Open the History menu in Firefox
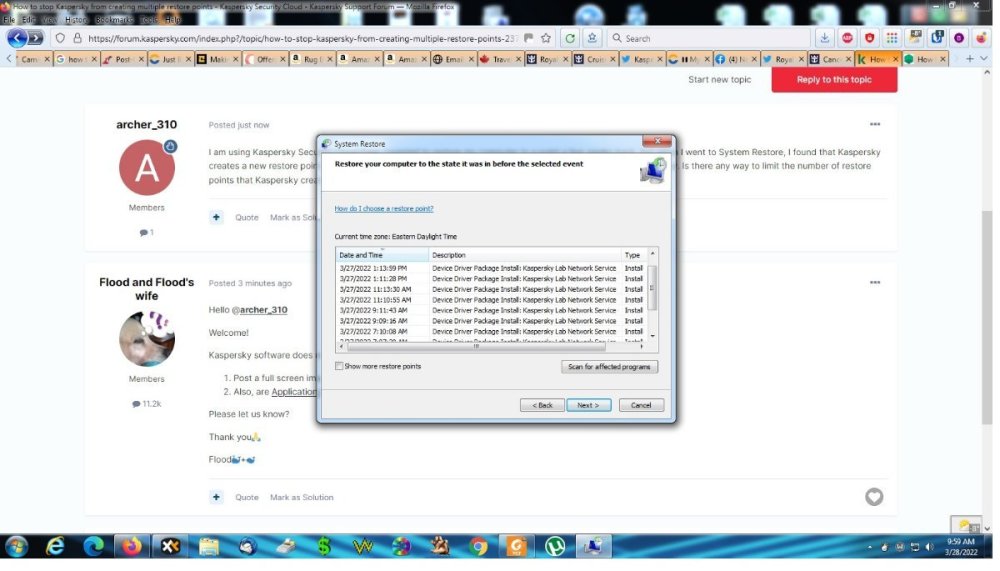 75,20
